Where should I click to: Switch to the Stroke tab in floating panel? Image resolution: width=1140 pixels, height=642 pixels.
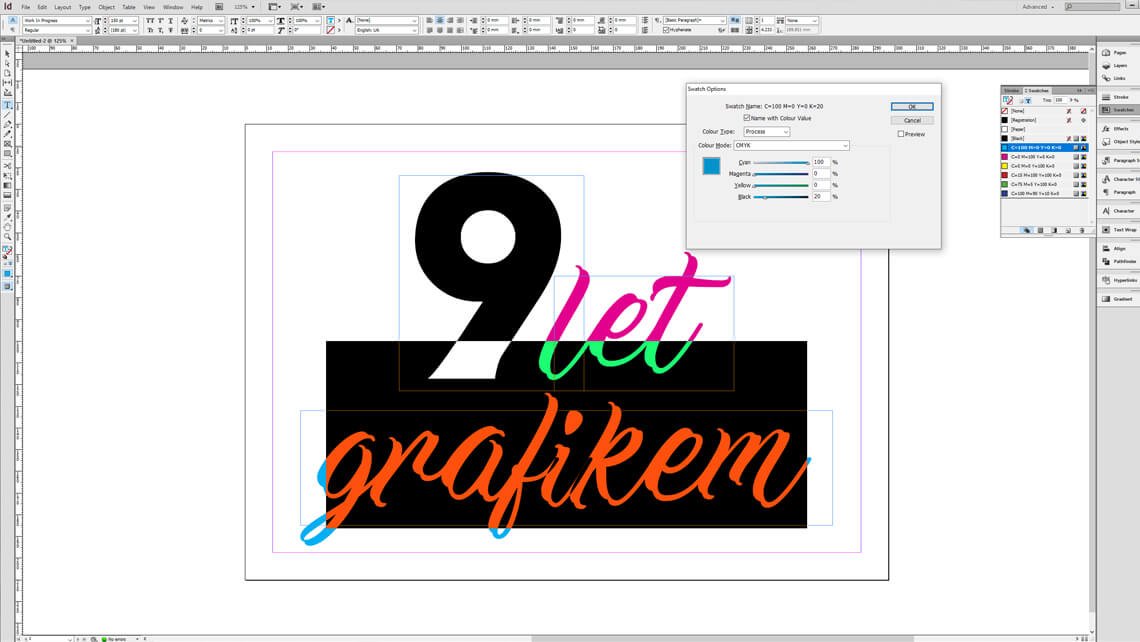point(1011,90)
